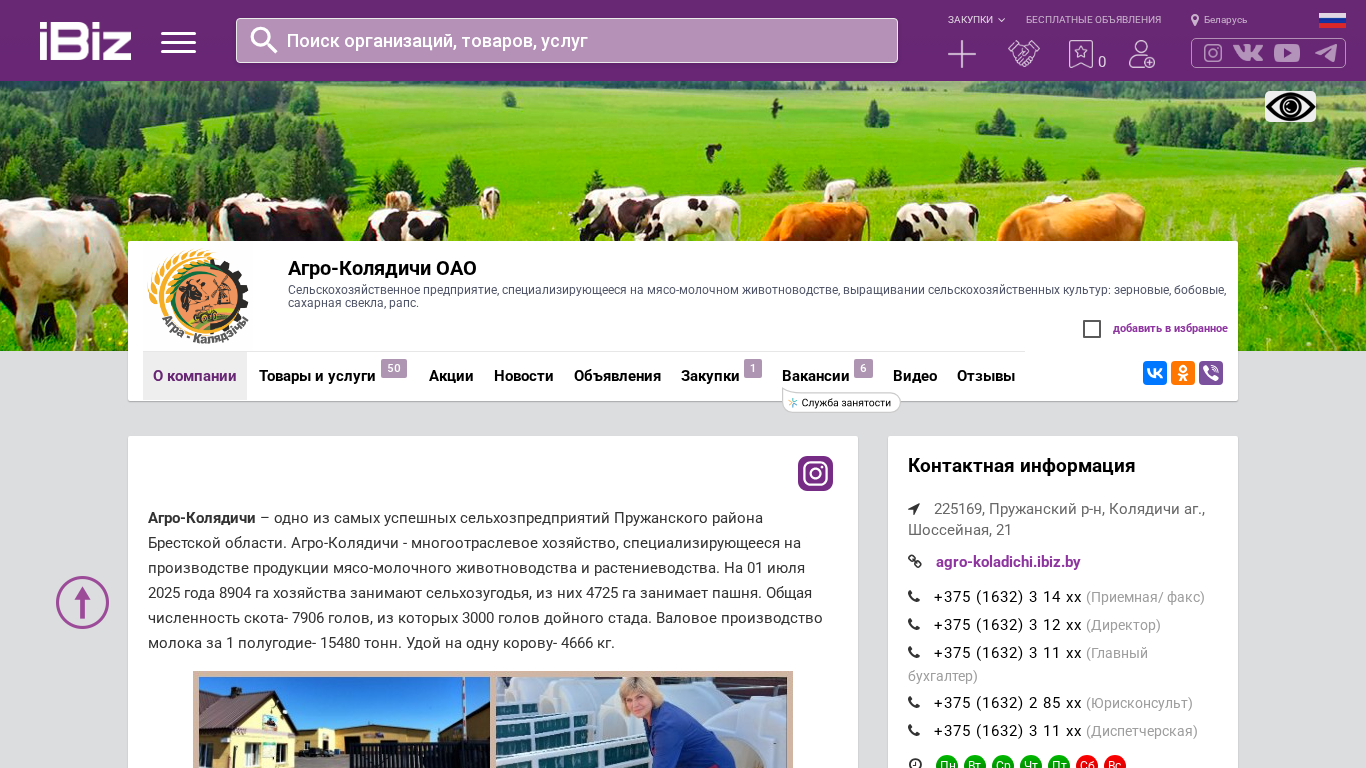Open the handshake partners icon
Screen dimensions: 1366x768
(x=1024, y=54)
